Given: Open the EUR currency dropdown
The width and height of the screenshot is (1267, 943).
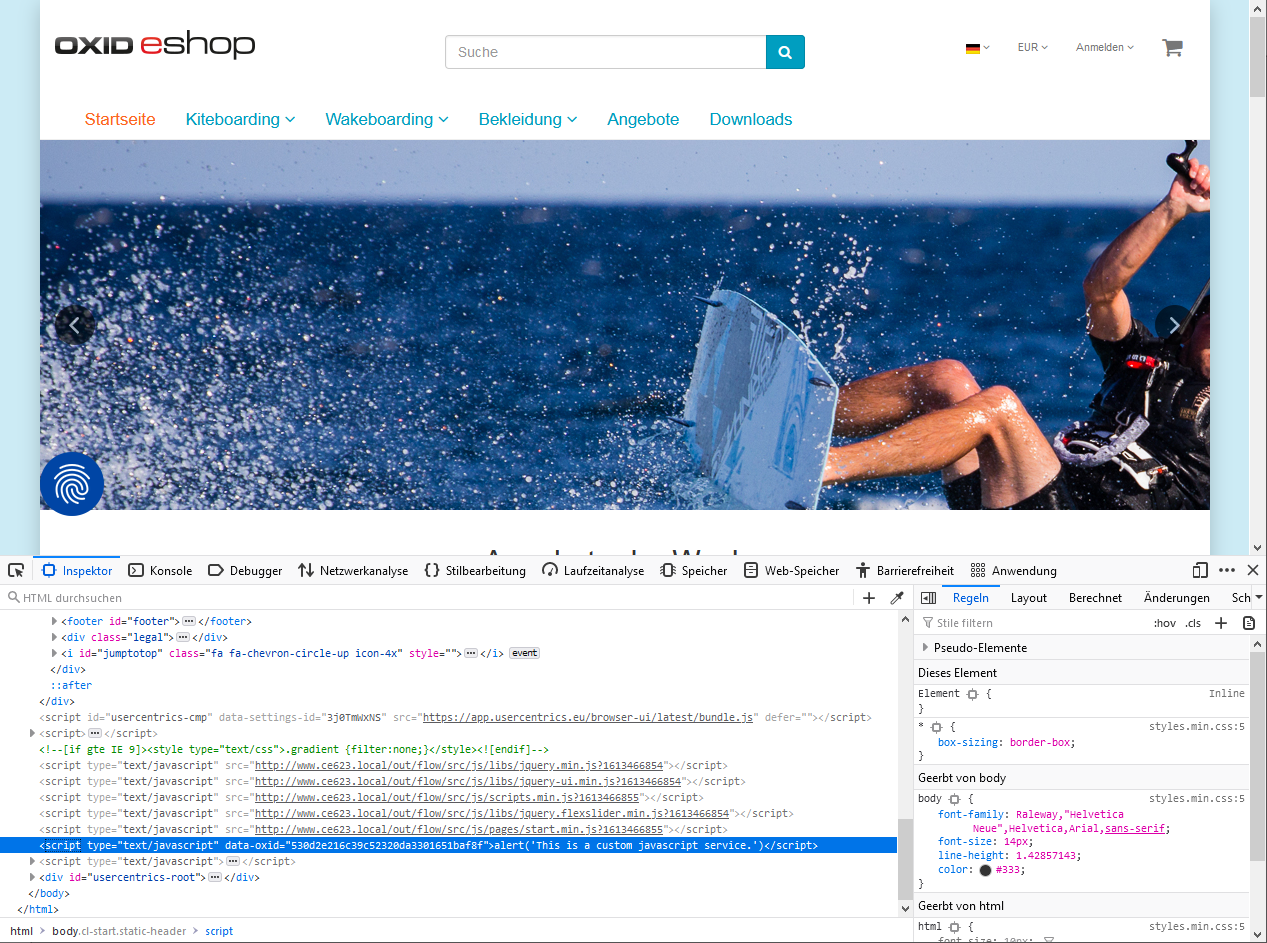Looking at the screenshot, I should pyautogui.click(x=1032, y=47).
